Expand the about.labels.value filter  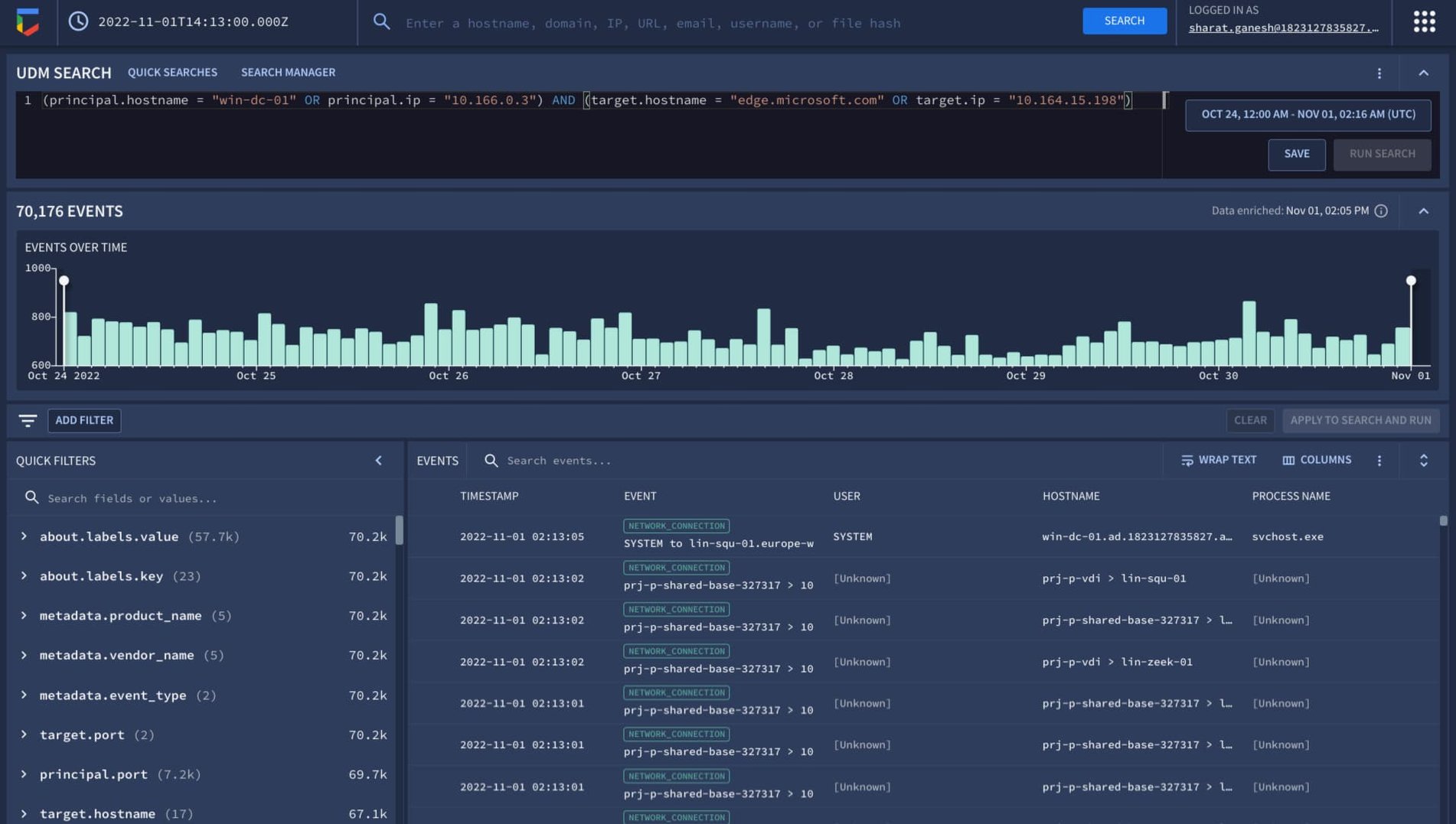click(24, 536)
